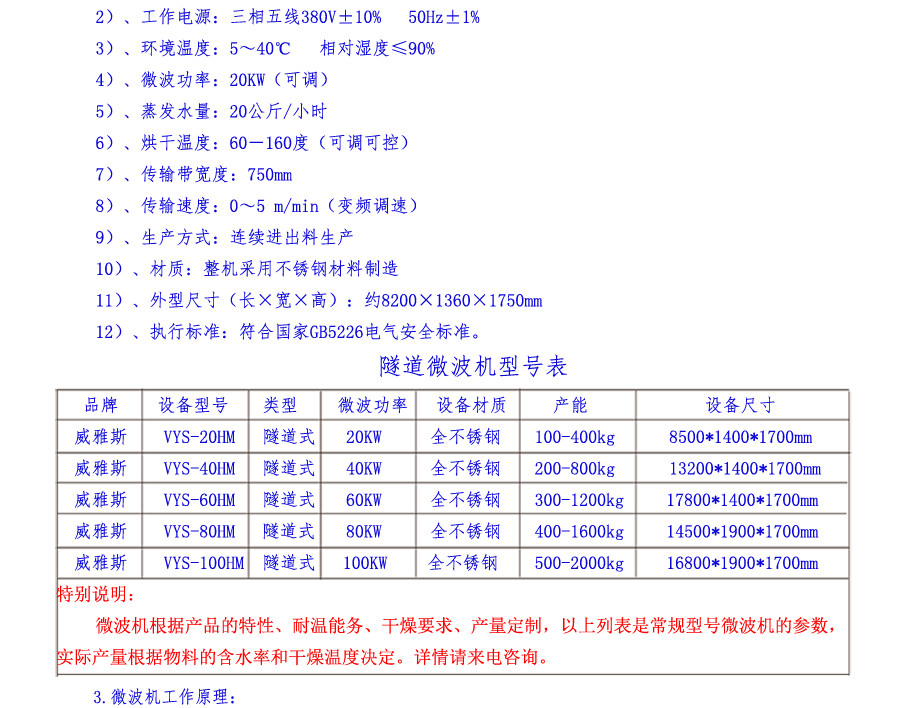
Task: Click '威雅斯' in the VYS-20HM row
Action: coord(100,438)
